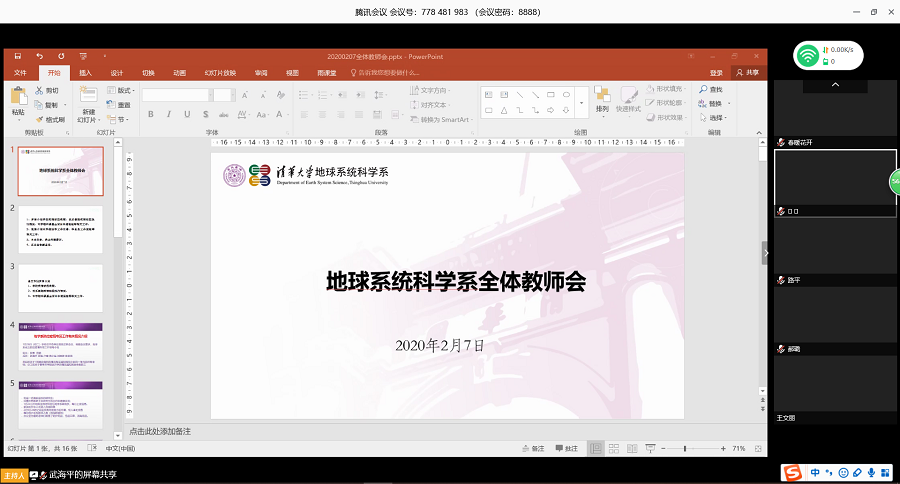Screen dimensions: 900x484
Task: Open the 文件 File tab
Action: click(21, 73)
